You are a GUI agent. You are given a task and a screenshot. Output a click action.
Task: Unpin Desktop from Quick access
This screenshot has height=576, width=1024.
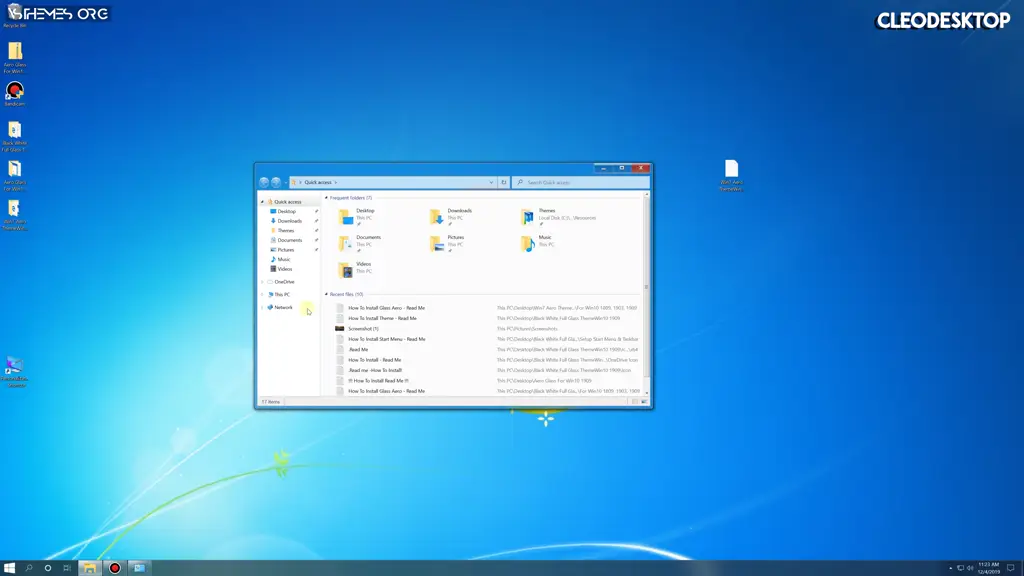point(316,211)
